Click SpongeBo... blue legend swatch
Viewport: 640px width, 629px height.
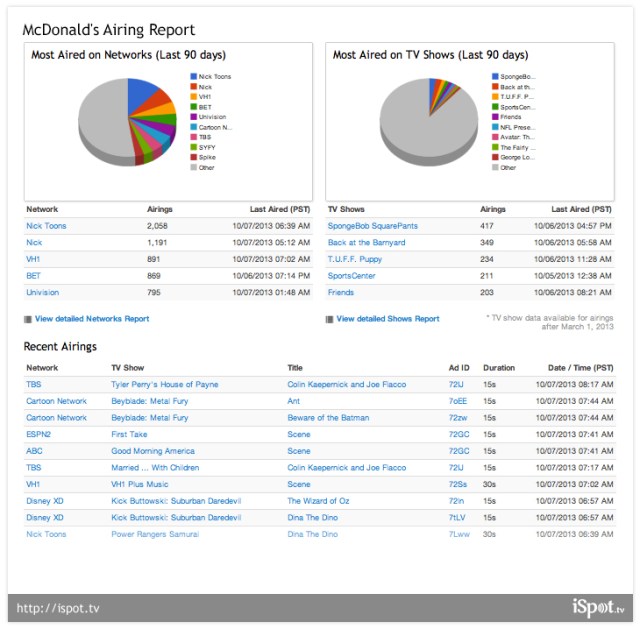[x=495, y=76]
